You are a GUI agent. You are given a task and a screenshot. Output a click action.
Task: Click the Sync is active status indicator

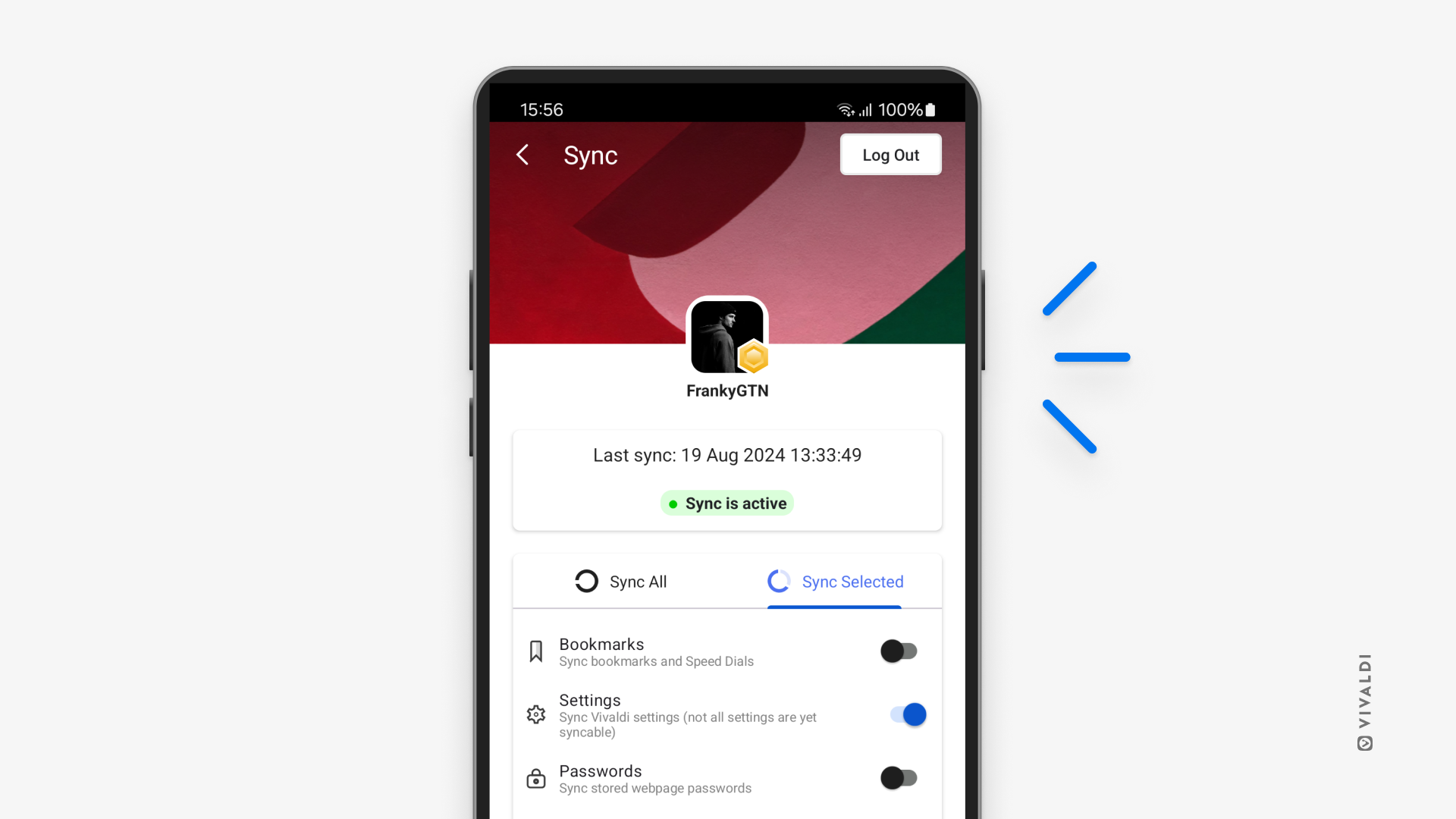727,503
